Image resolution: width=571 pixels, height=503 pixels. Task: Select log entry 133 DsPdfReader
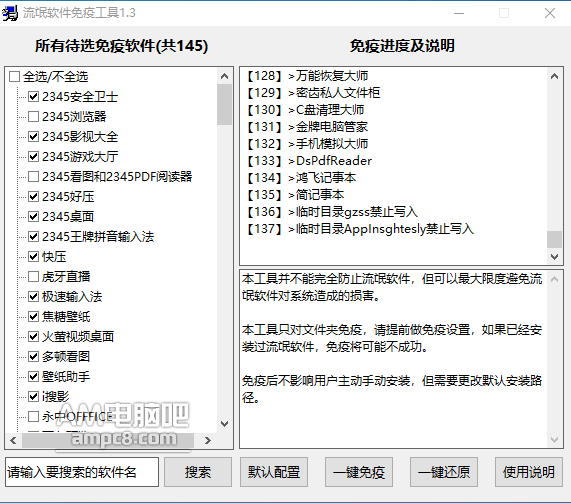[x=310, y=161]
